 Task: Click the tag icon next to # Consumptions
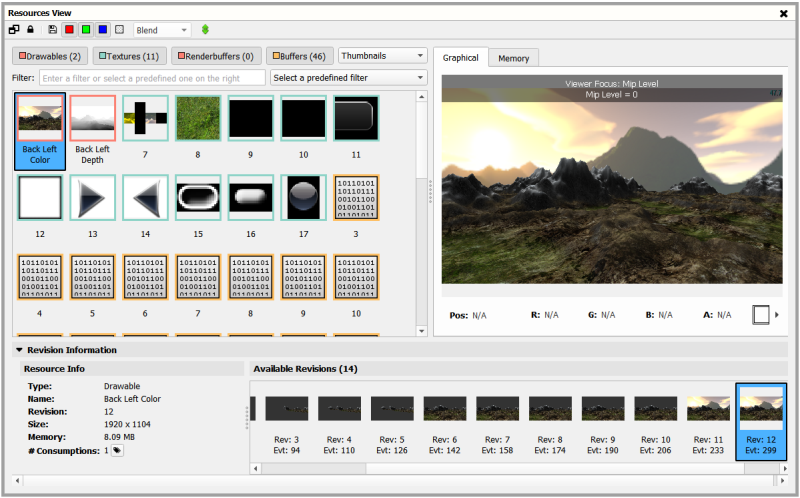coord(117,451)
